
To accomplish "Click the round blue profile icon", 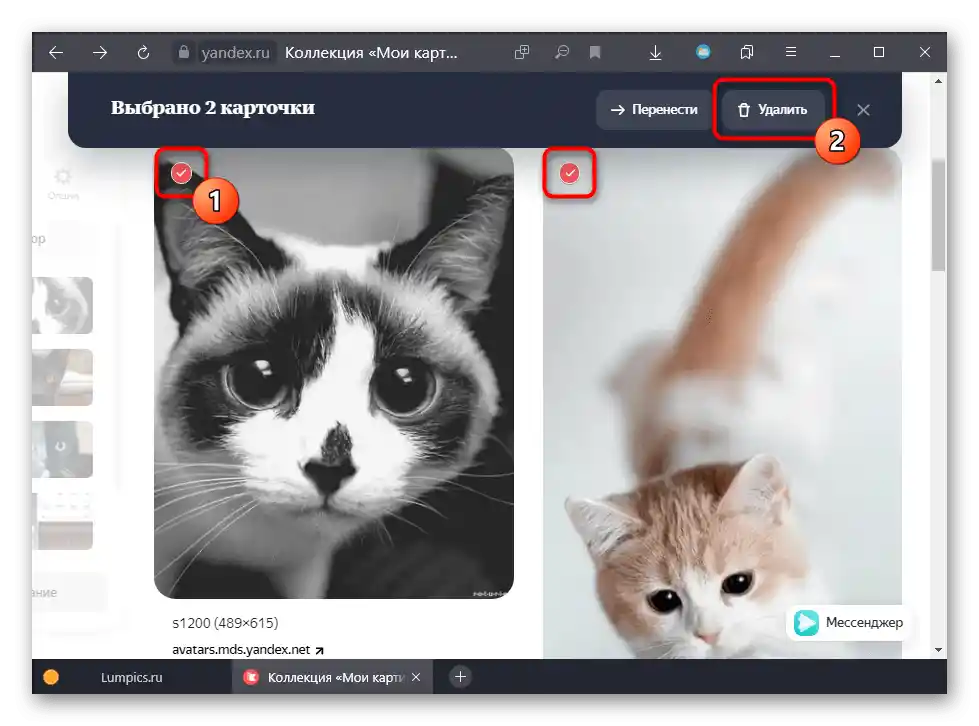I will click(x=703, y=52).
